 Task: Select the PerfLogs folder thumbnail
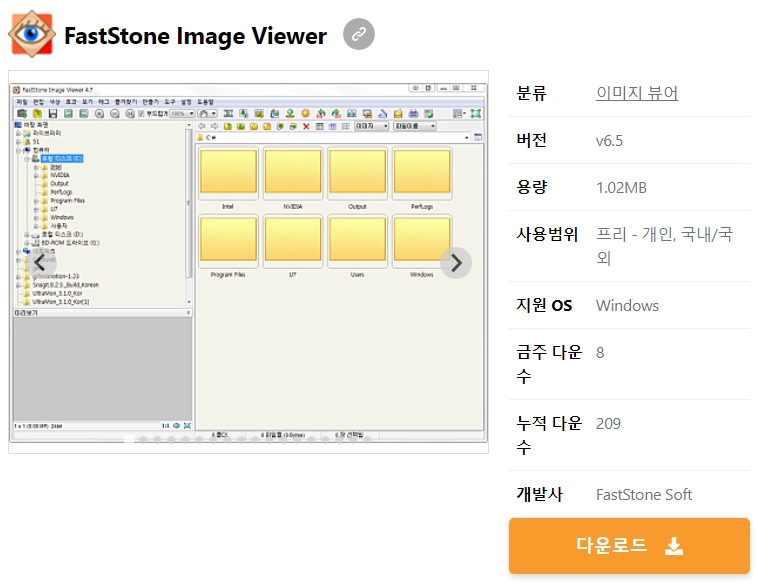(422, 173)
